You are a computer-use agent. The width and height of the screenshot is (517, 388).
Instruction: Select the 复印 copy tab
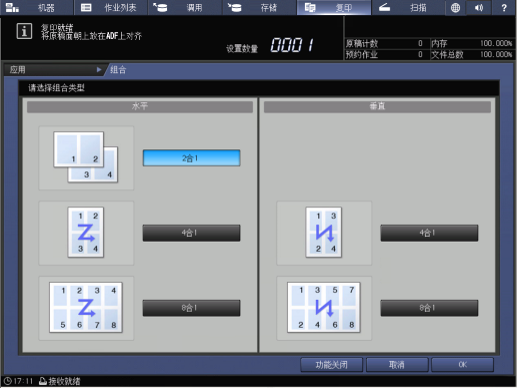click(x=334, y=7)
